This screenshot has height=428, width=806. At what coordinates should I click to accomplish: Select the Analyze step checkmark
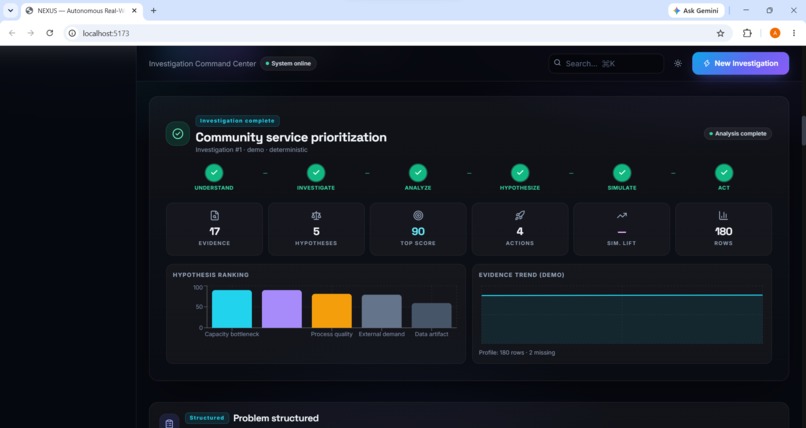pyautogui.click(x=418, y=173)
